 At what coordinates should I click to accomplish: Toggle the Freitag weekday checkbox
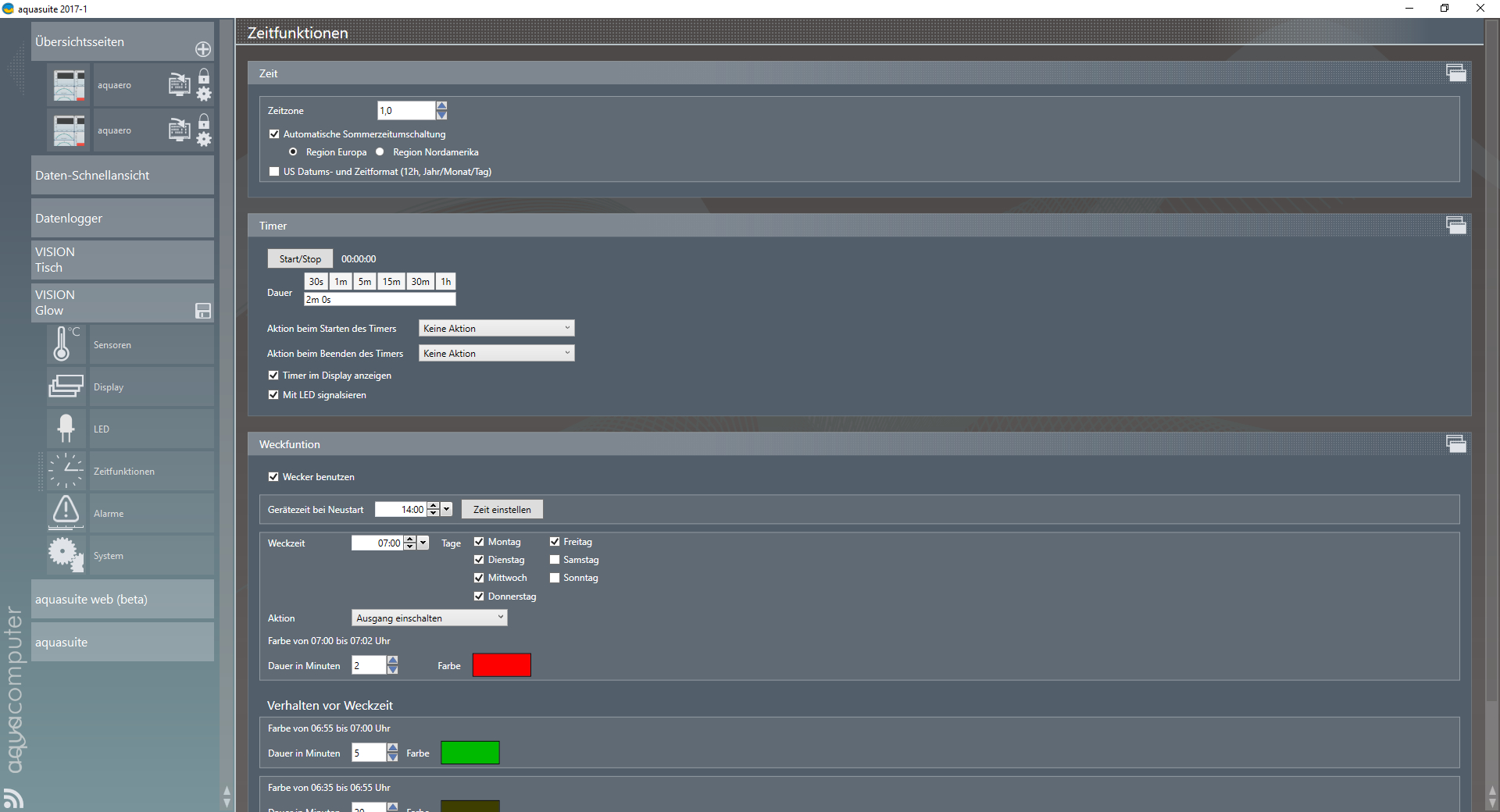click(x=555, y=542)
